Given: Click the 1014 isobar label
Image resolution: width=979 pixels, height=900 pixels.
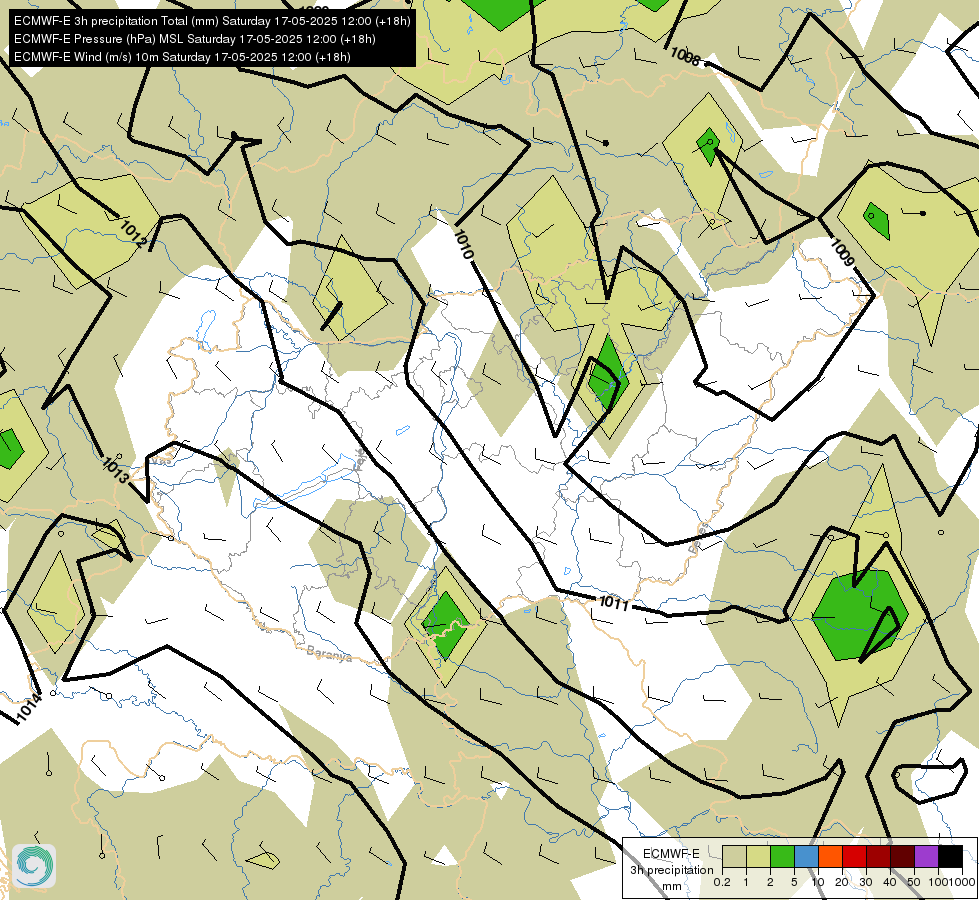Looking at the screenshot, I should [x=29, y=708].
